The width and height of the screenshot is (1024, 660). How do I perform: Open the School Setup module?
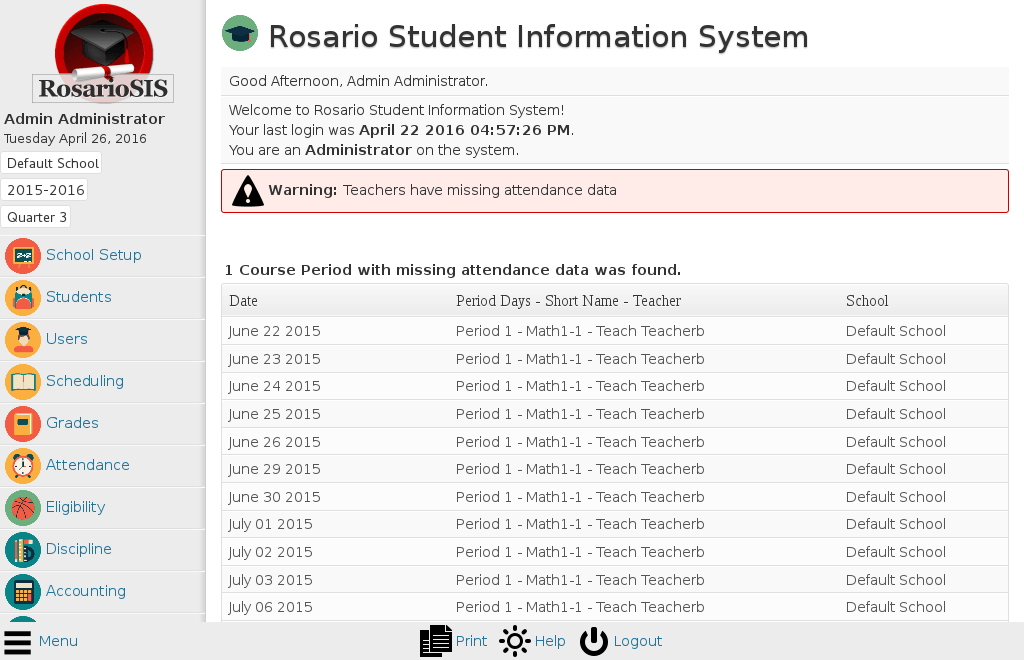point(93,255)
